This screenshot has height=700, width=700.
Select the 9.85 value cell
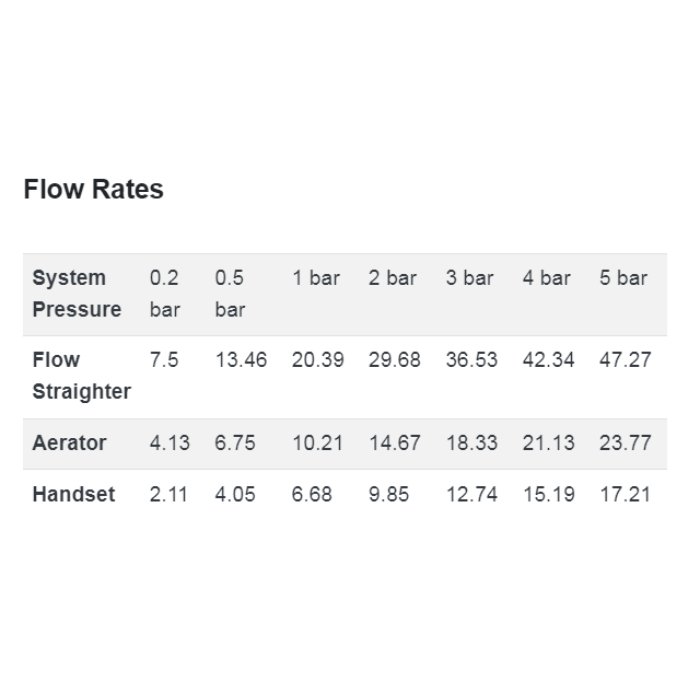389,494
